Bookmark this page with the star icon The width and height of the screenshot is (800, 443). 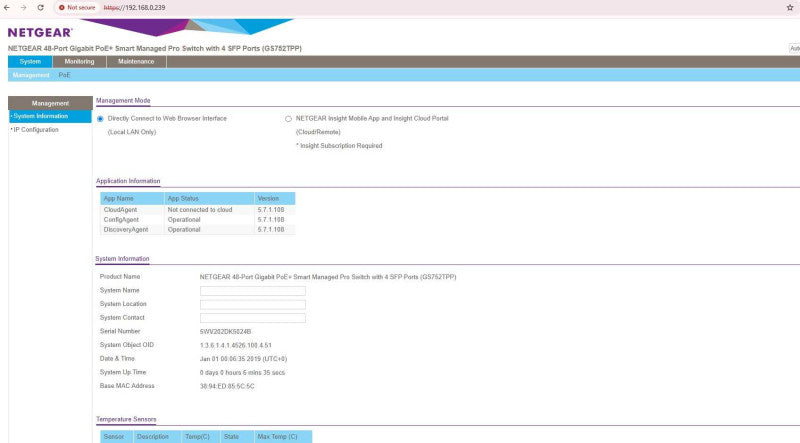790,8
